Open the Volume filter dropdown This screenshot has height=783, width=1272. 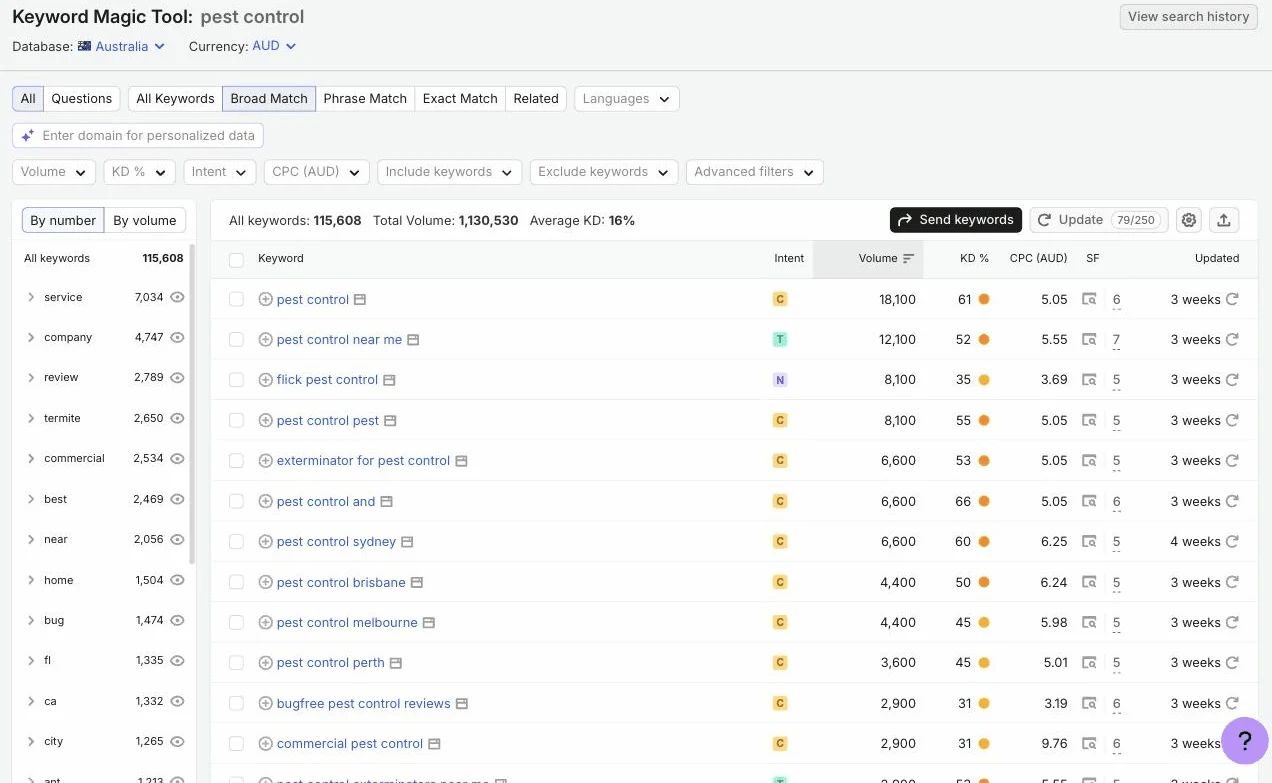pos(54,172)
